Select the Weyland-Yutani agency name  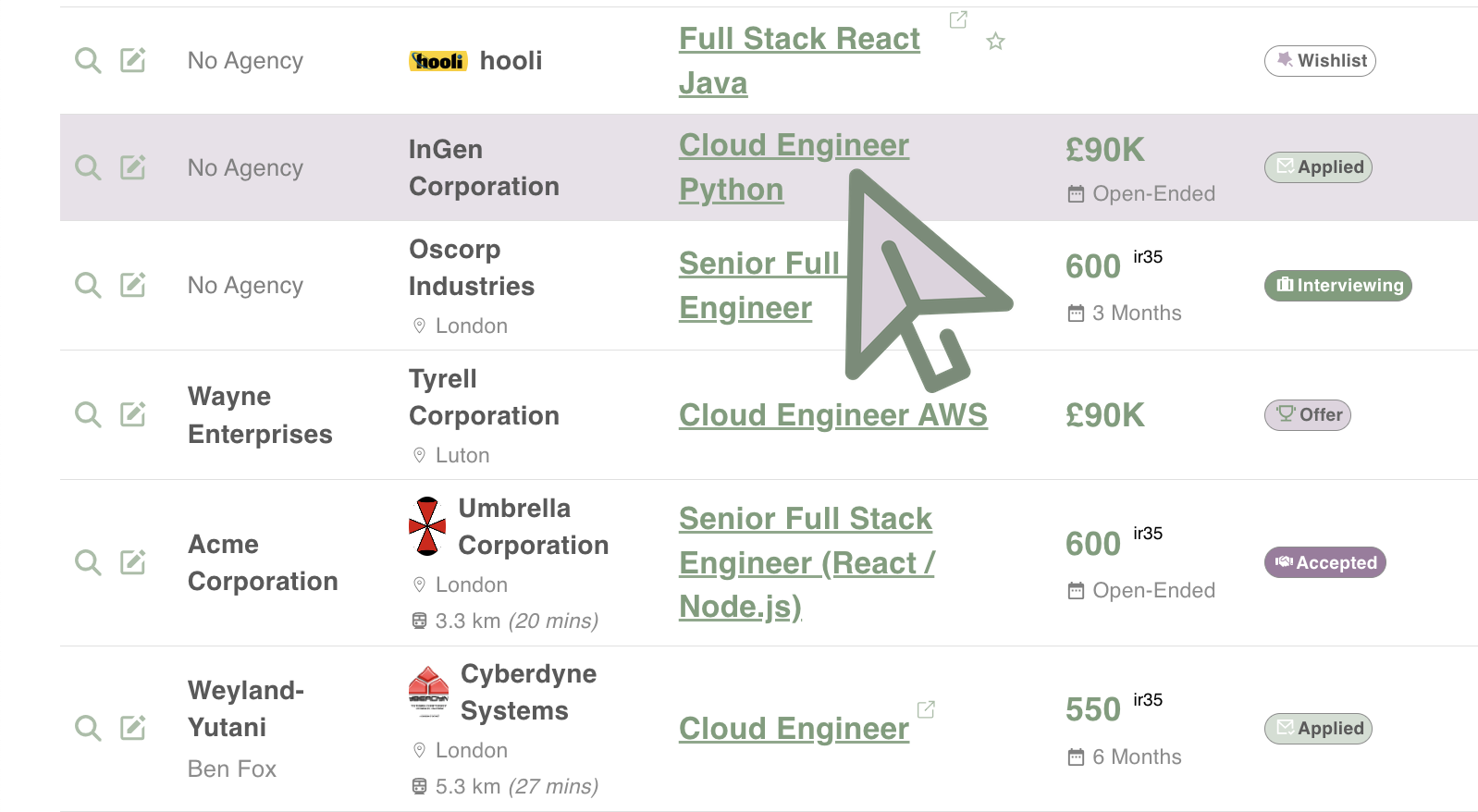246,708
